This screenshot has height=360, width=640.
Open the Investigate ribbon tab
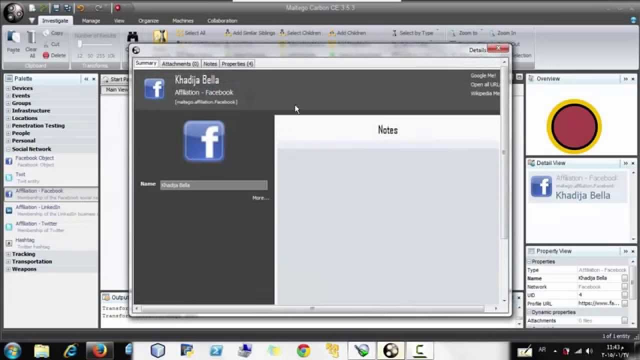coord(55,21)
